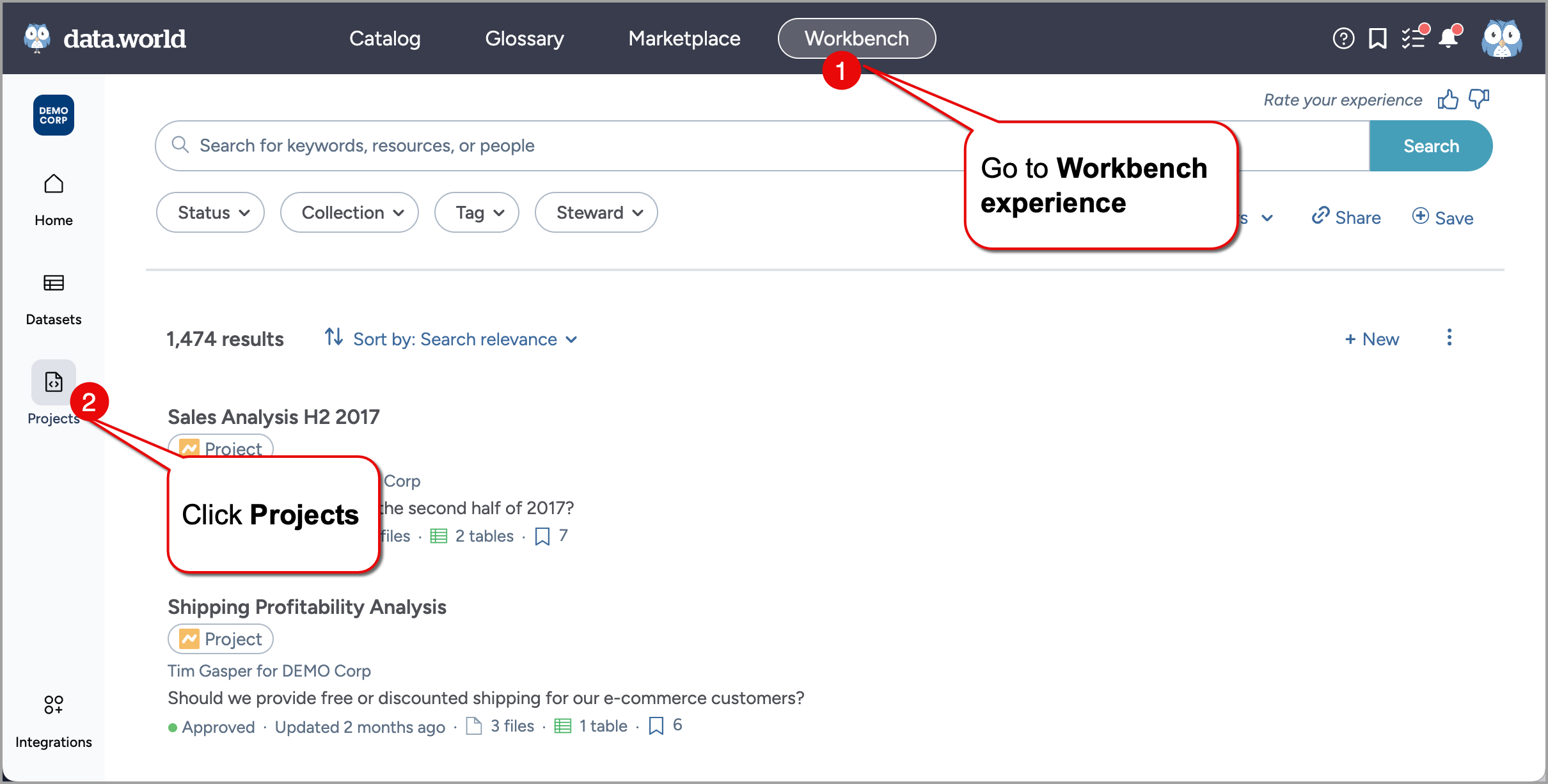Image resolution: width=1548 pixels, height=784 pixels.
Task: Open Shipping Profitability Analysis project
Action: (x=307, y=606)
